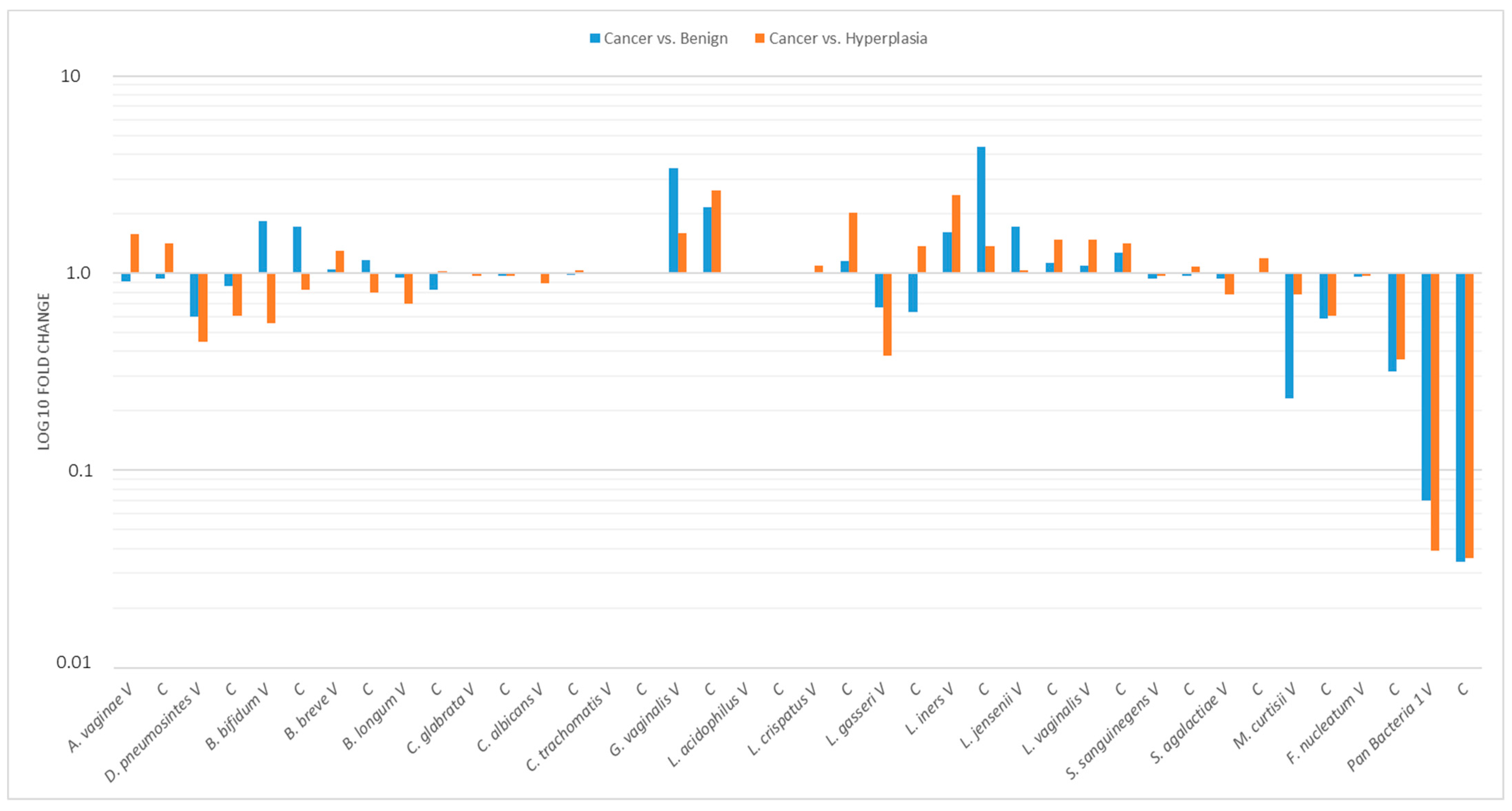
Task: Click the blue Pan Bacteria 1 C bar
Action: [x=1460, y=417]
